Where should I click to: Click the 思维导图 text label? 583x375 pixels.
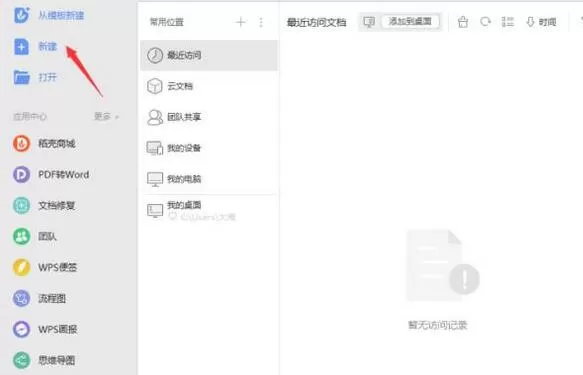point(57,360)
